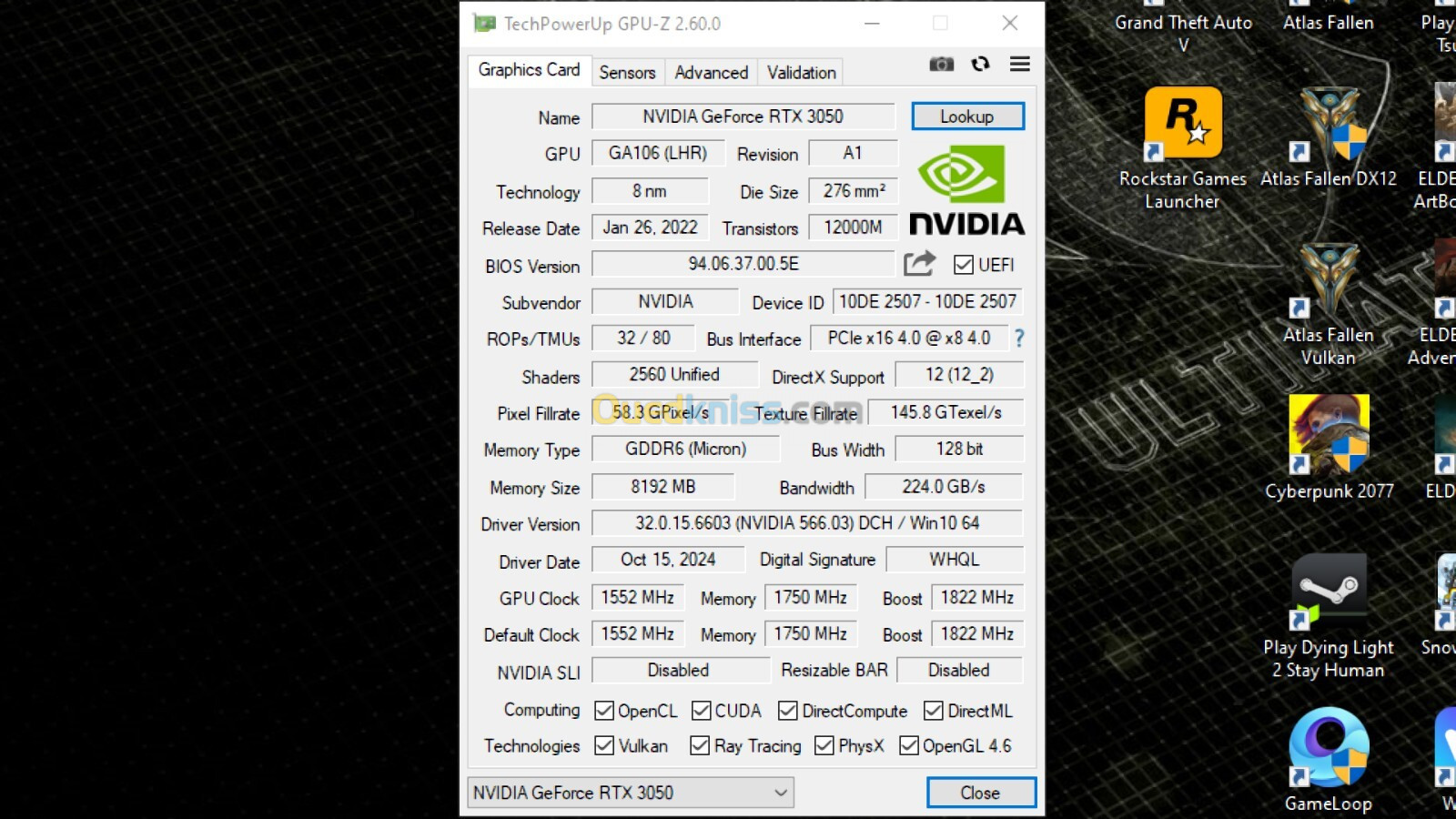Click the Default Clock 1552 MHz value

[x=638, y=633]
